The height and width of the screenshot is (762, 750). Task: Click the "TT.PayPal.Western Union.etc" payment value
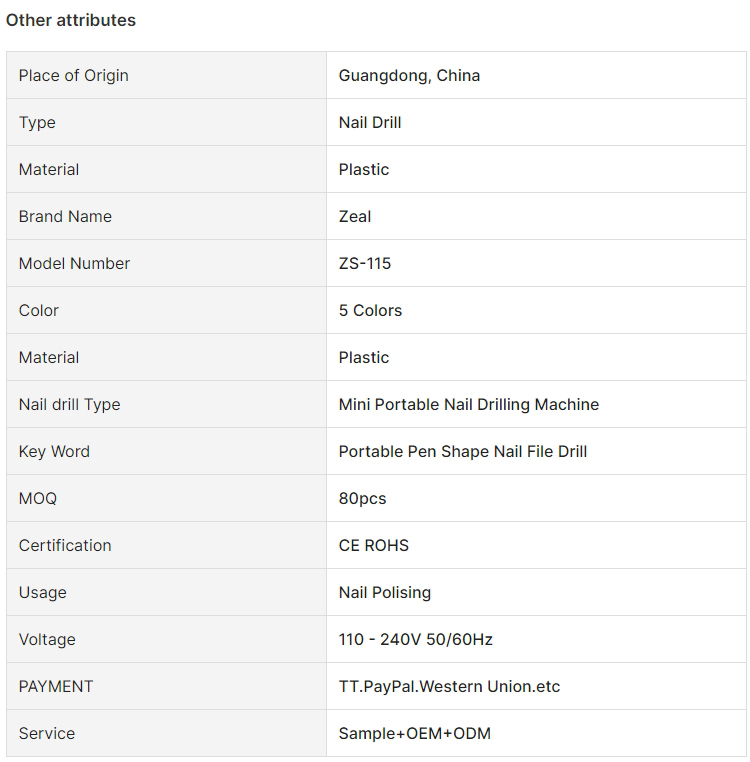[x=450, y=687]
